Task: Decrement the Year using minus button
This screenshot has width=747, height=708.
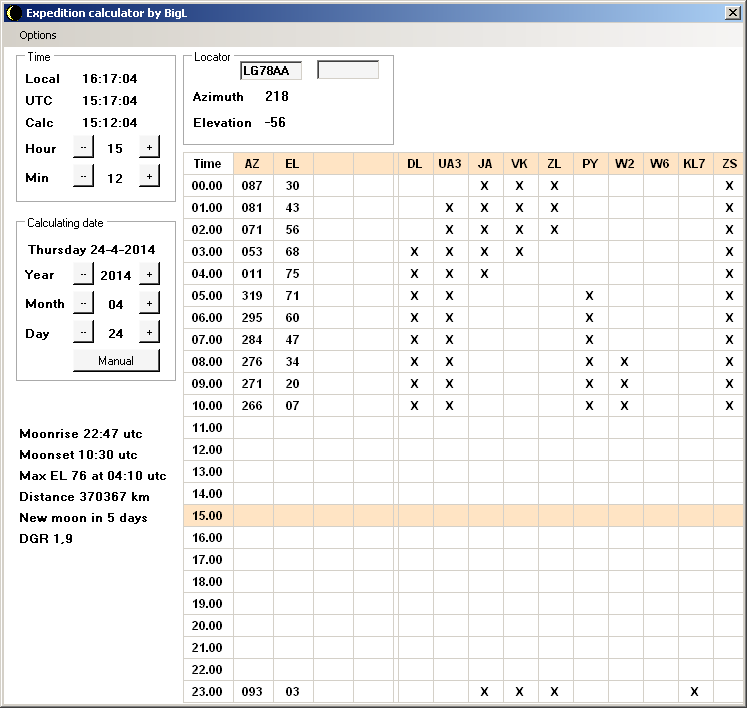Action: pos(83,274)
